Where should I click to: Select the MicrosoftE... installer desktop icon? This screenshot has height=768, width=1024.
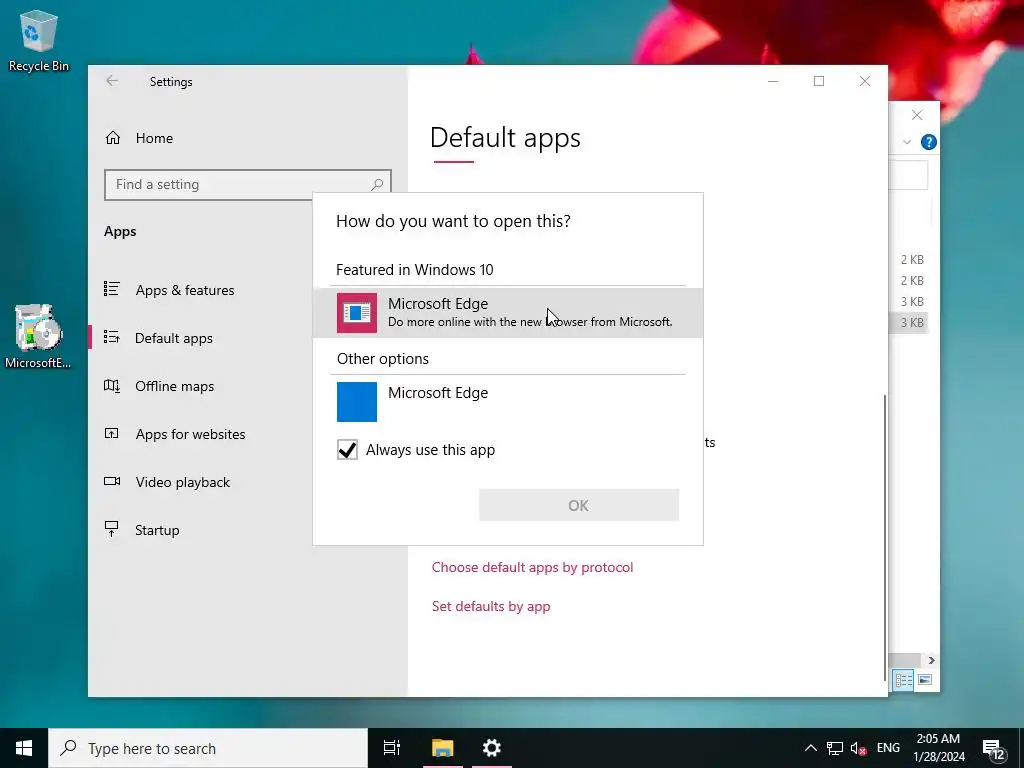point(38,336)
